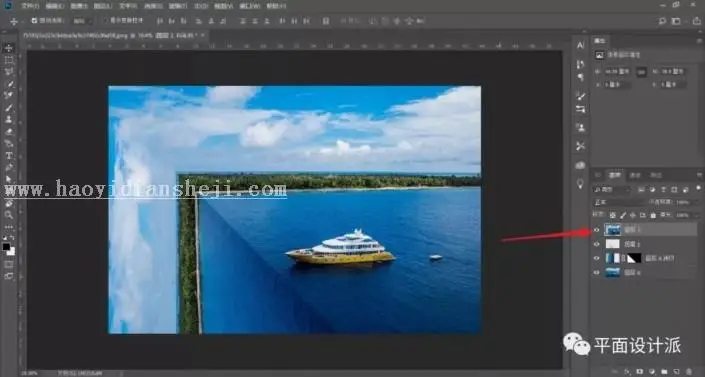The image size is (705, 377).
Task: Open the Image menu
Action: pyautogui.click(x=79, y=6)
